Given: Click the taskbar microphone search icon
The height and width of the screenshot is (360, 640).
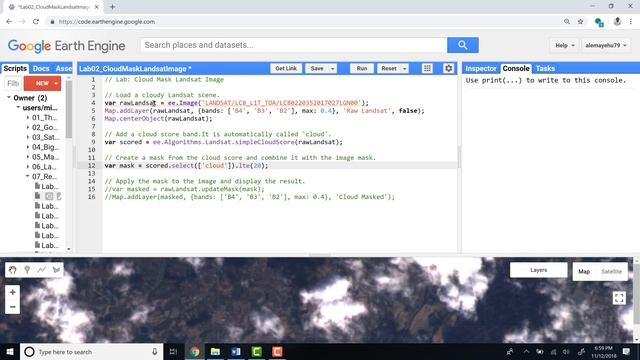Looking at the screenshot, I should tap(155, 351).
